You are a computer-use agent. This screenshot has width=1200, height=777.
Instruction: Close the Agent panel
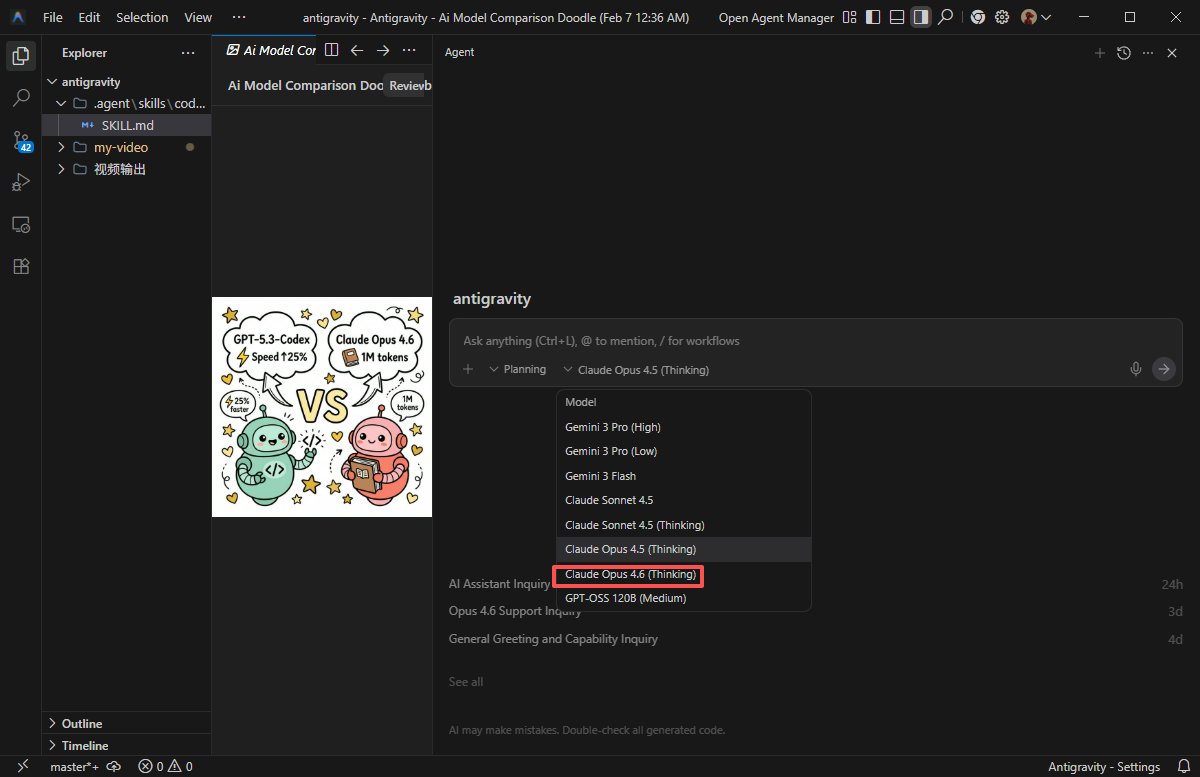[1172, 53]
